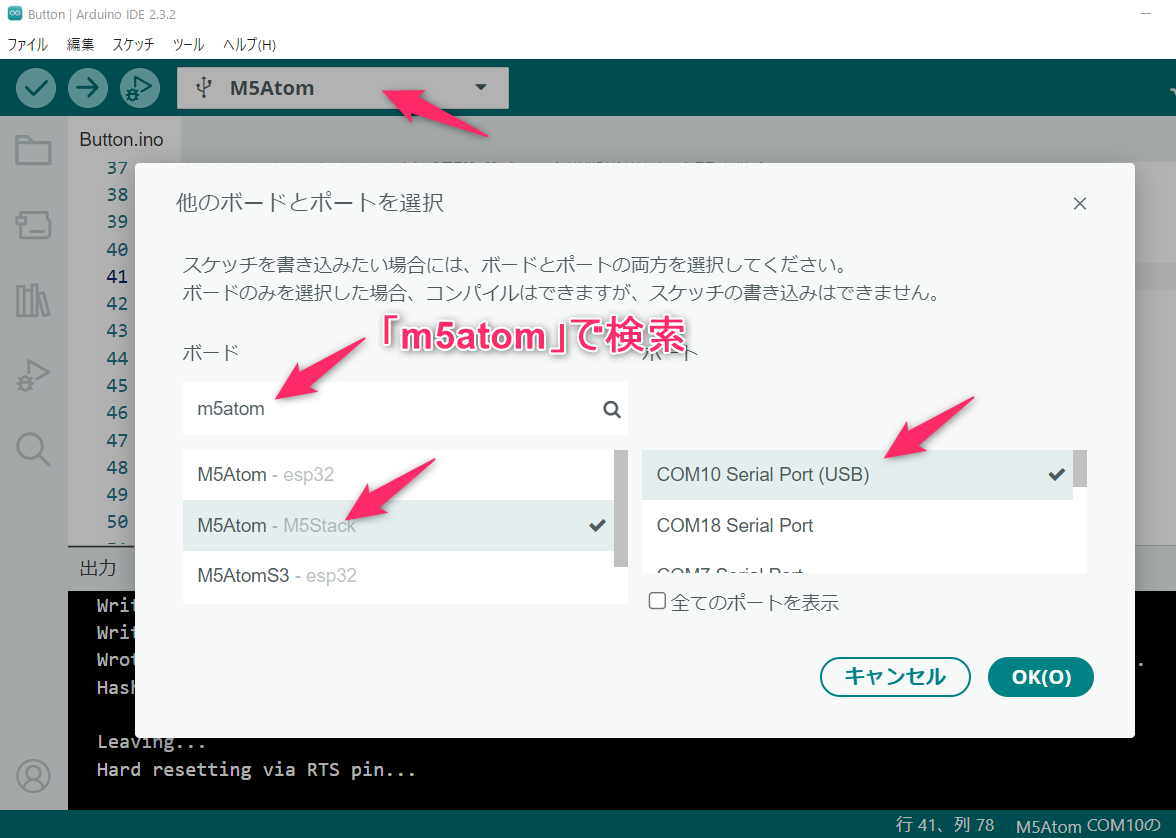
Task: Open the スケッチ menu
Action: 134,44
